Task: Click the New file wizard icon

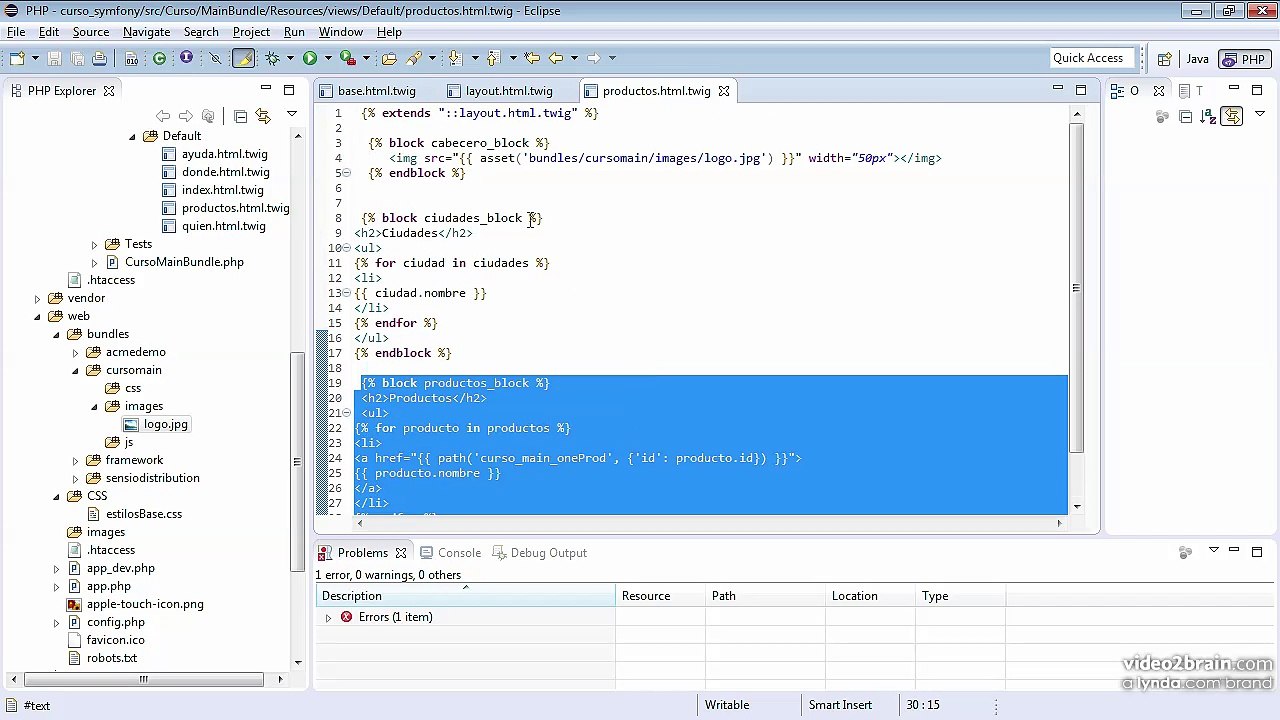Action: point(17,58)
